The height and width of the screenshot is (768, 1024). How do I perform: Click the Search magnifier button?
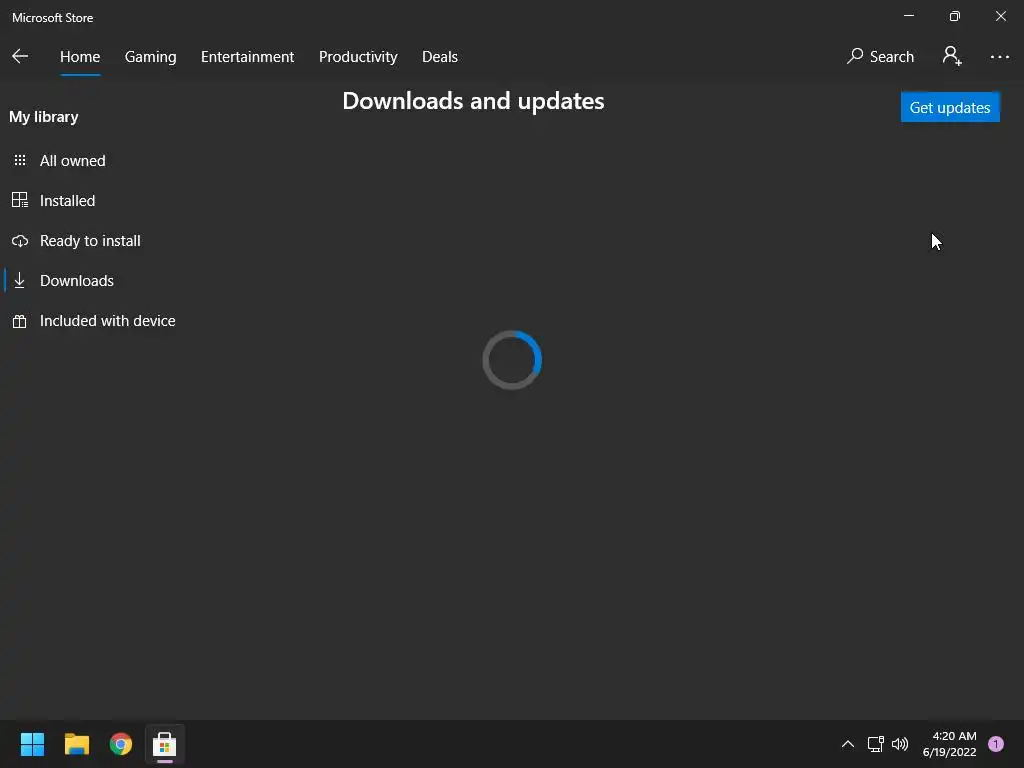coord(880,57)
